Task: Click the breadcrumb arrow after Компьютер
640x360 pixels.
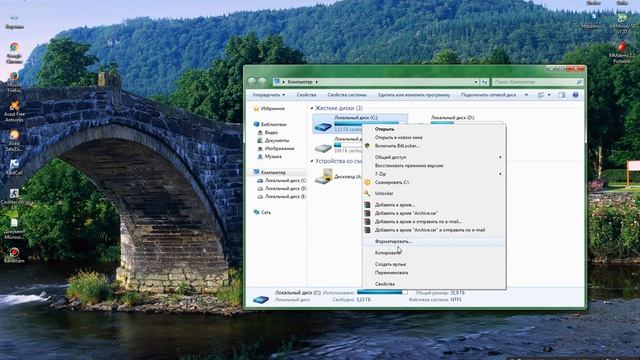Action: [x=317, y=82]
